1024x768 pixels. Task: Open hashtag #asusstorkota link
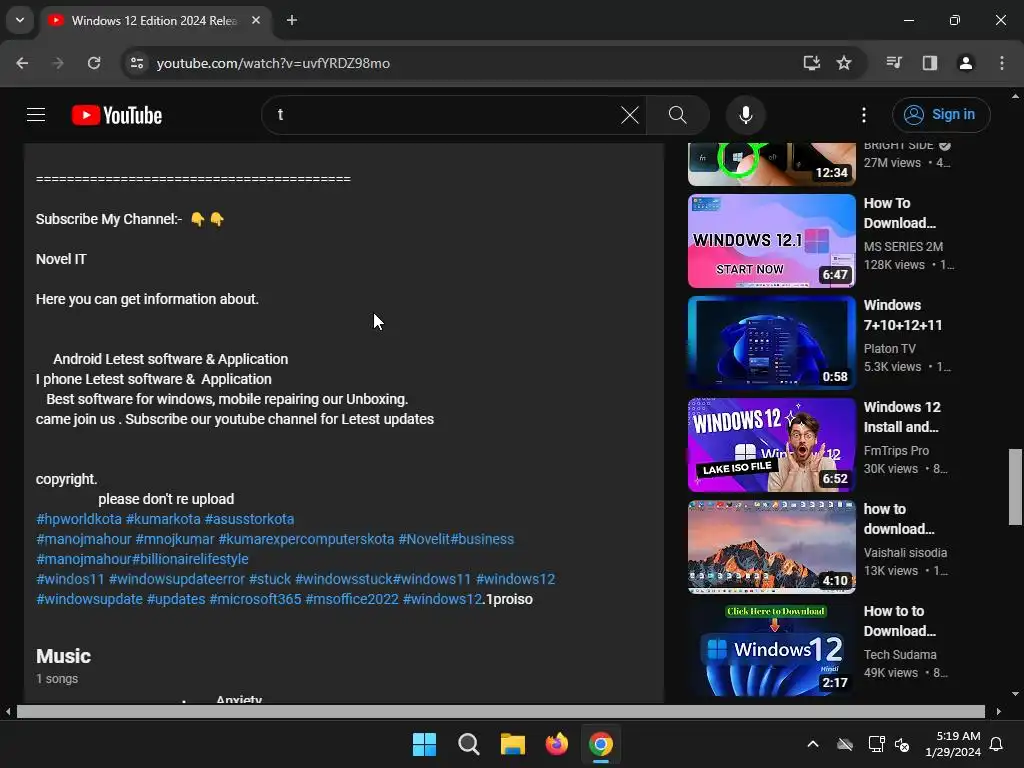249,519
